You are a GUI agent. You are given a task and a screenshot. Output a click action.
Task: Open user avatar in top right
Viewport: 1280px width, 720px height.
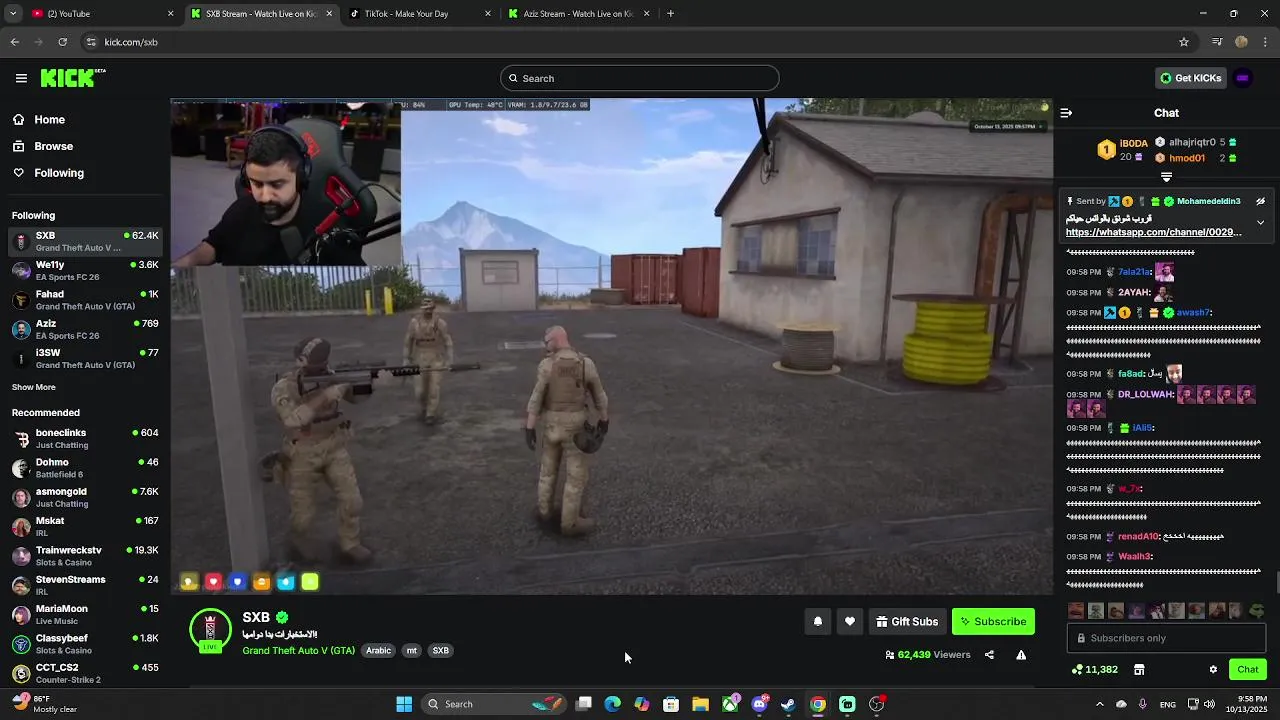tap(1243, 78)
